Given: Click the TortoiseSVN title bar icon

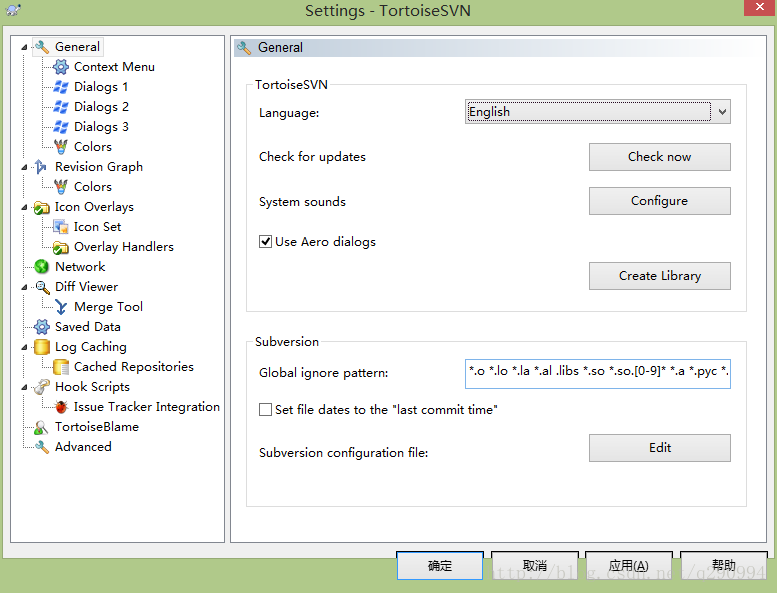Looking at the screenshot, I should tap(13, 9).
